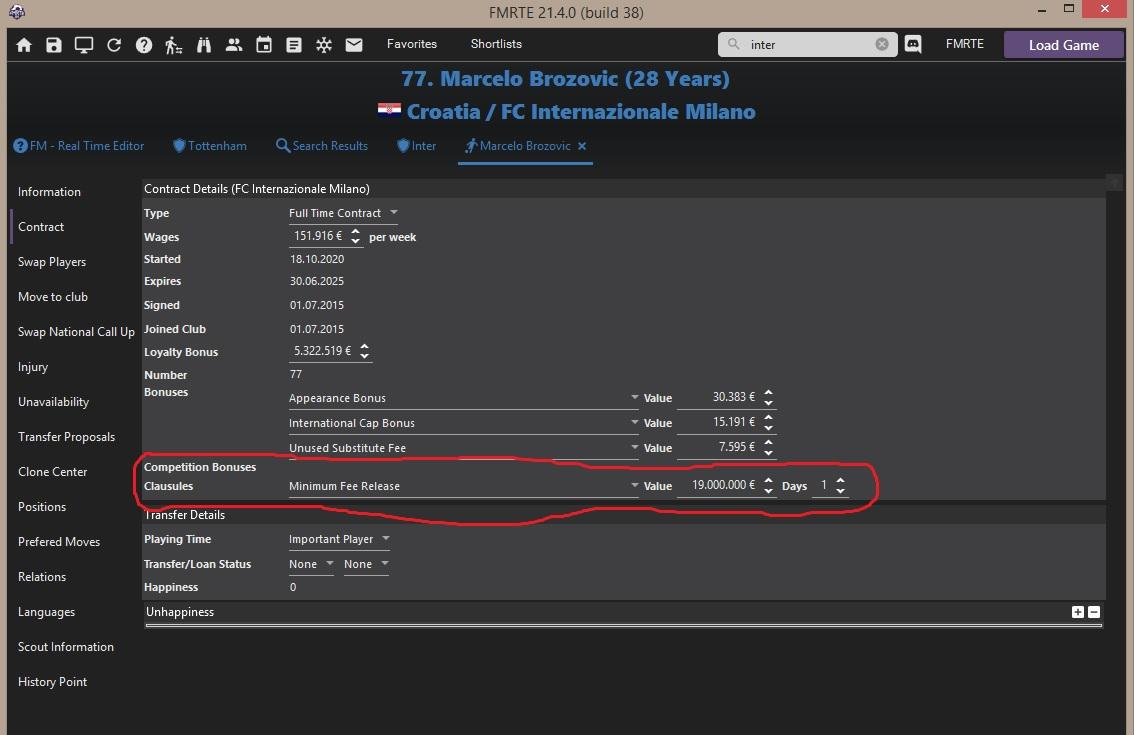Switch to the Search Results tab
The height and width of the screenshot is (735, 1134).
click(321, 146)
